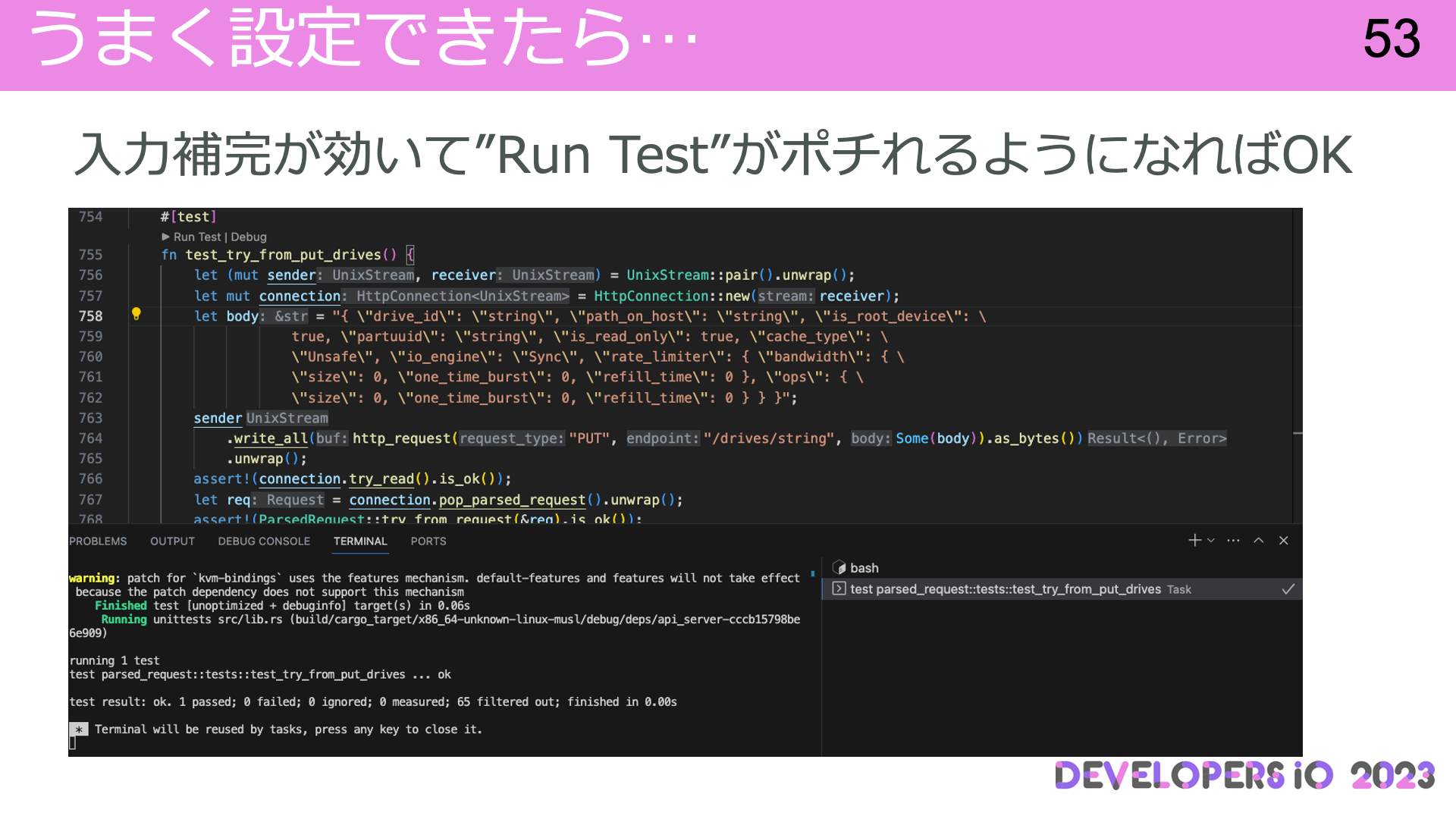Screen dimensions: 1456x819
Task: Collapse the test_try_from_put_drives function body
Action: point(149,255)
